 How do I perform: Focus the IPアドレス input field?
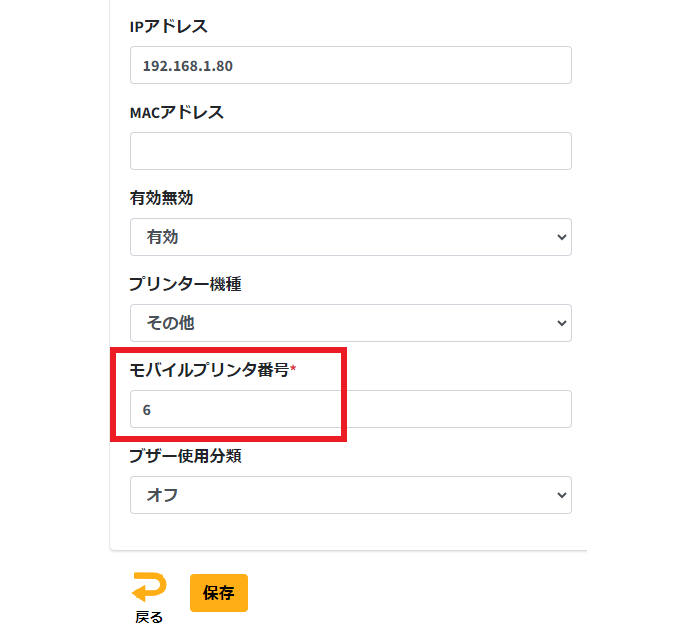pos(350,65)
